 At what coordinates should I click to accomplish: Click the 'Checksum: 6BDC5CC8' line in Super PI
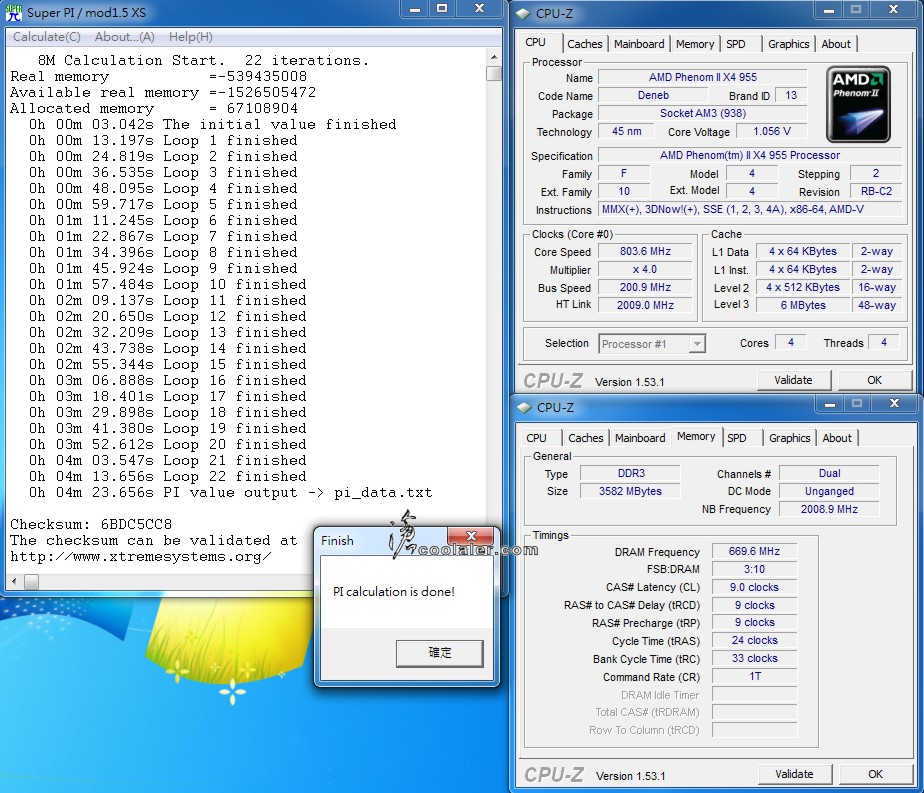tap(91, 524)
